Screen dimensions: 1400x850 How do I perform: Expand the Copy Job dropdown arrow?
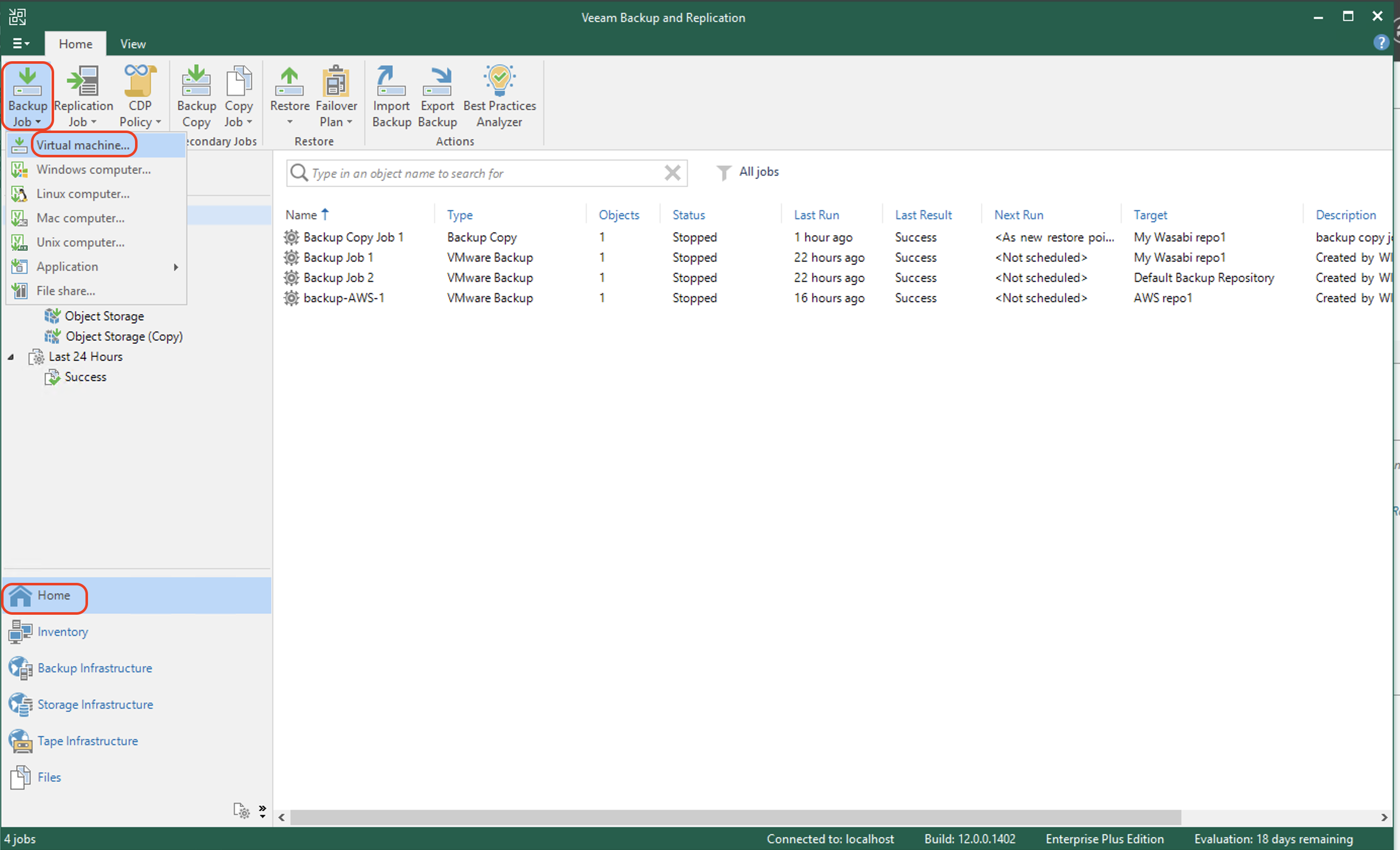[x=249, y=122]
